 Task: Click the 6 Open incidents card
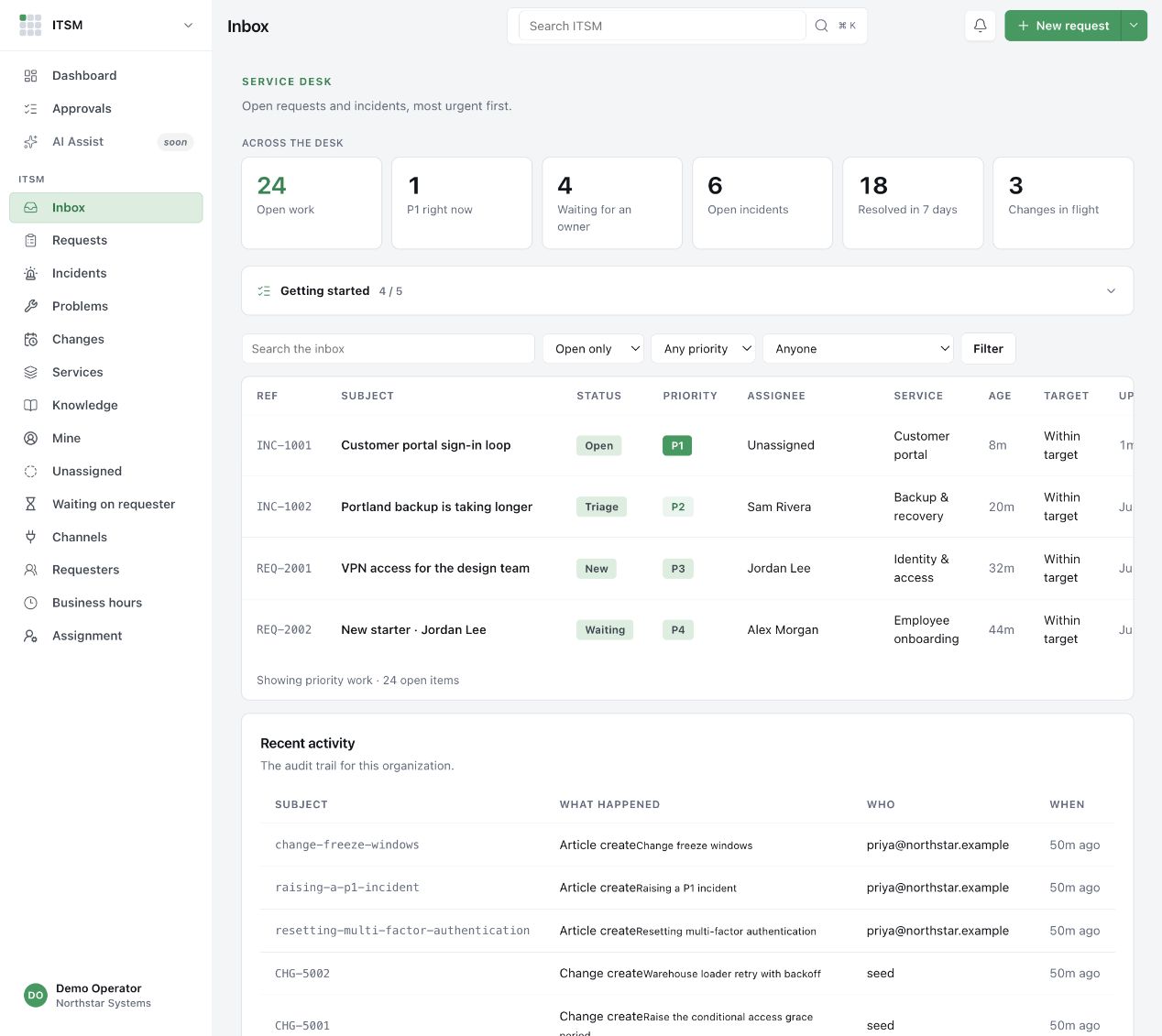[x=762, y=203]
